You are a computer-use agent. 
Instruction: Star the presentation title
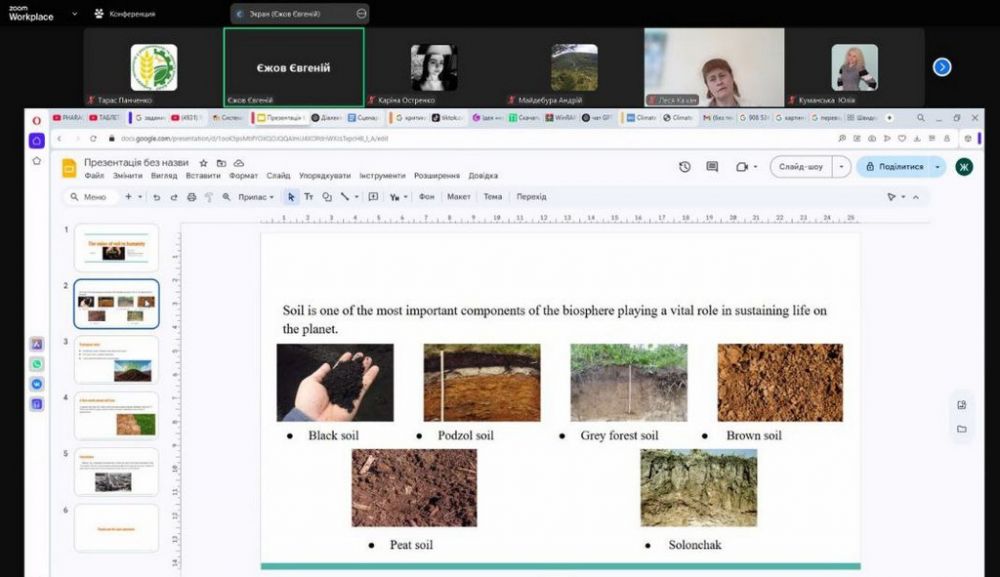[203, 162]
